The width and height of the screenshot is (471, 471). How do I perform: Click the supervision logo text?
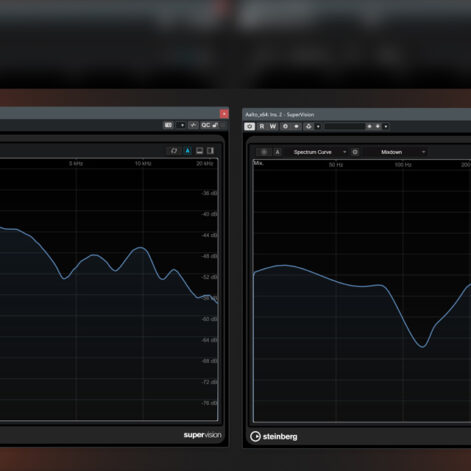click(202, 435)
